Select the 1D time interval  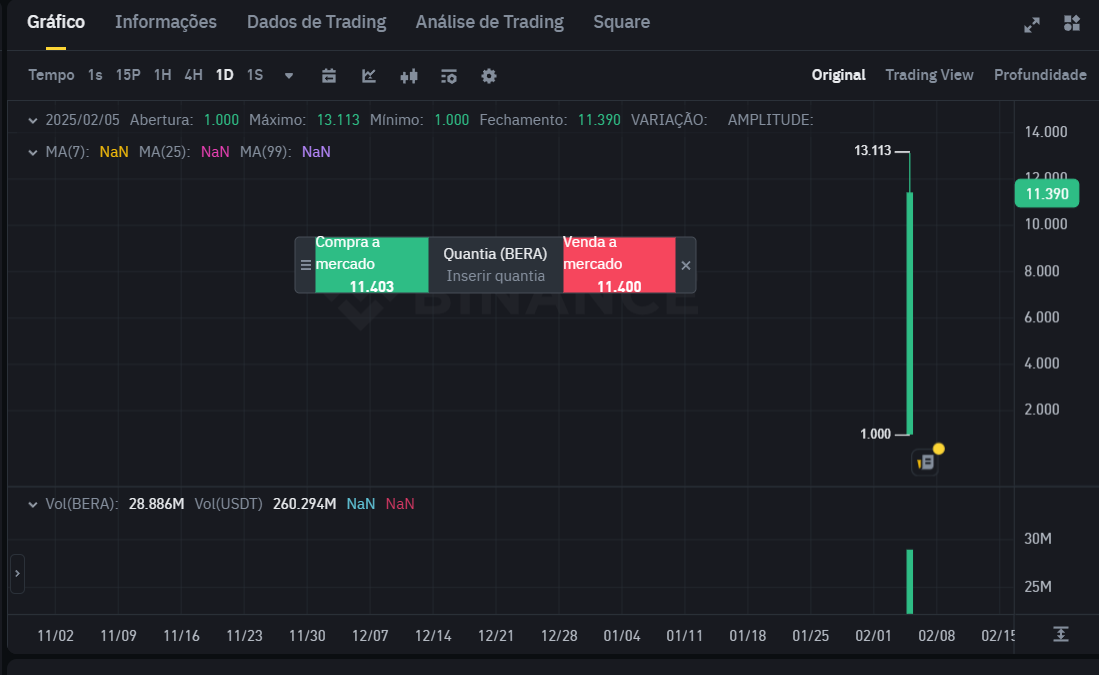(224, 75)
